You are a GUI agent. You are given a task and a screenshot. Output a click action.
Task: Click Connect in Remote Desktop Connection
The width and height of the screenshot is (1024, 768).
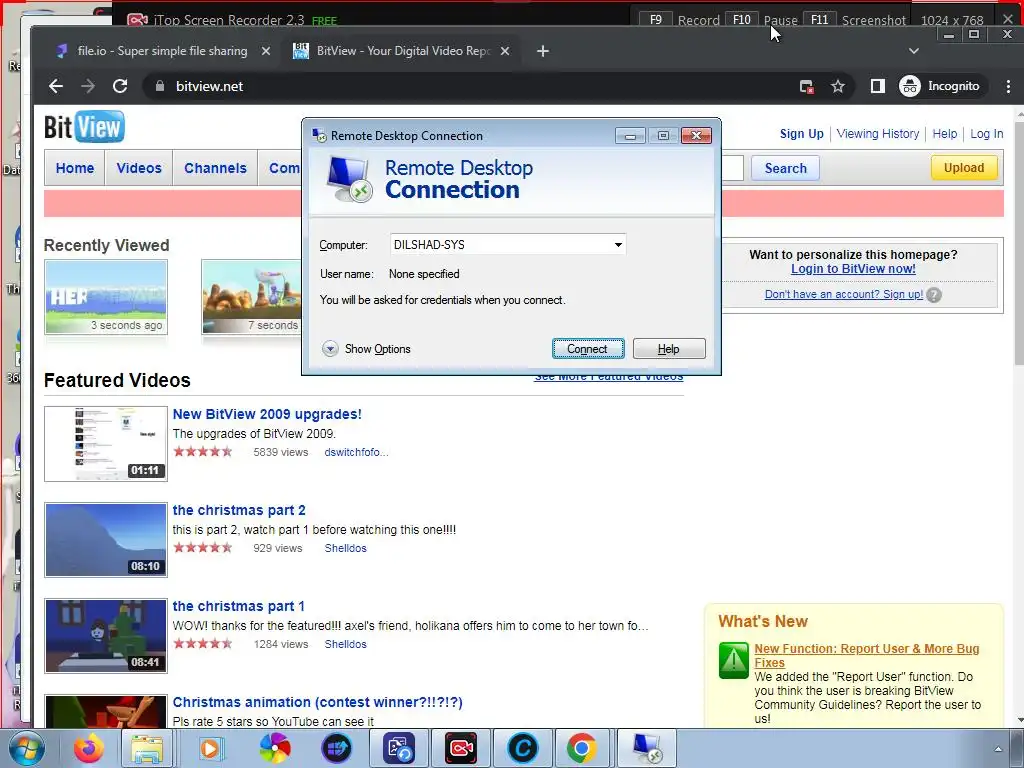pyautogui.click(x=588, y=349)
